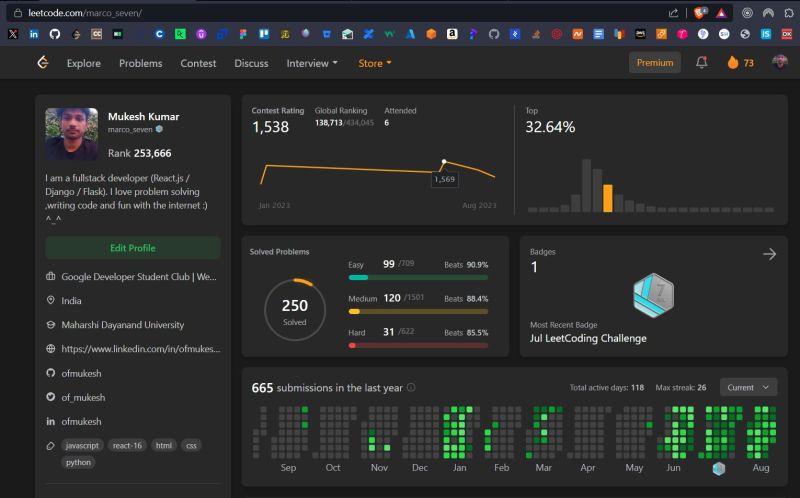Click the streak flame icon showing 73
Screen dimensions: 800x498
[x=733, y=63]
